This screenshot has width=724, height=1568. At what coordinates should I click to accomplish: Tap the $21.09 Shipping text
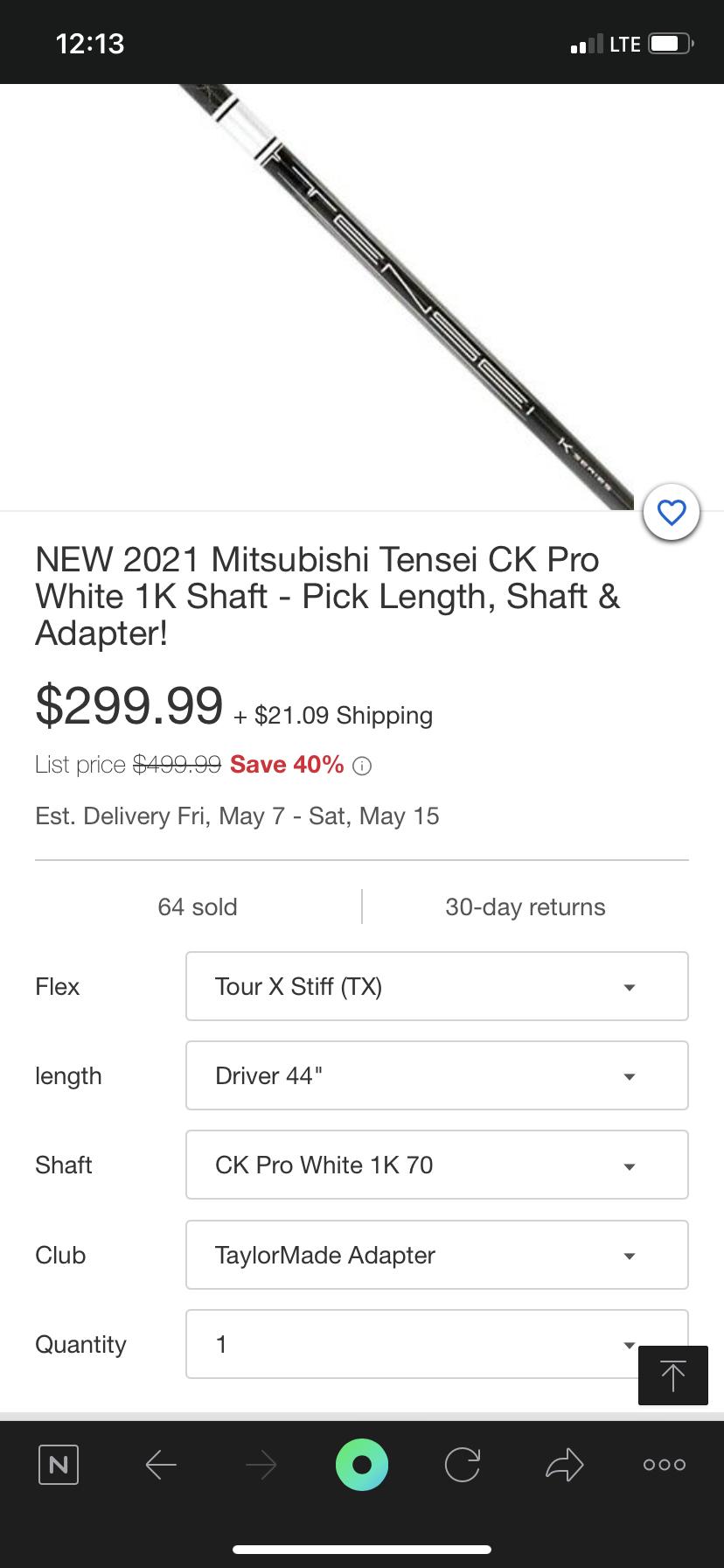click(x=344, y=716)
